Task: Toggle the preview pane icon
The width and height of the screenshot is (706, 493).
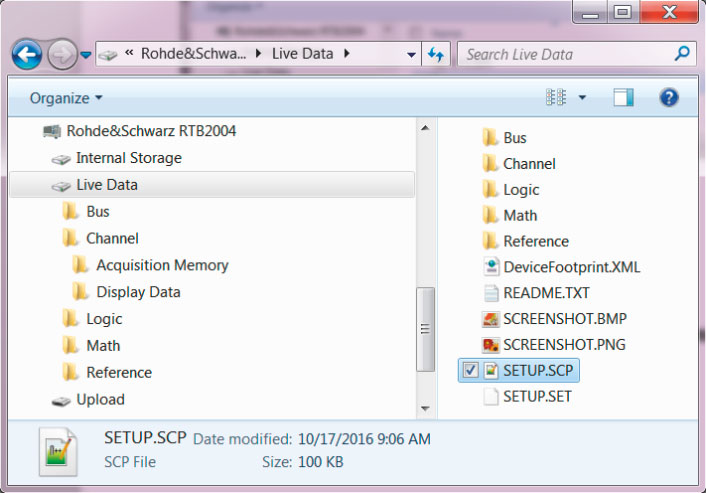Action: tap(624, 97)
